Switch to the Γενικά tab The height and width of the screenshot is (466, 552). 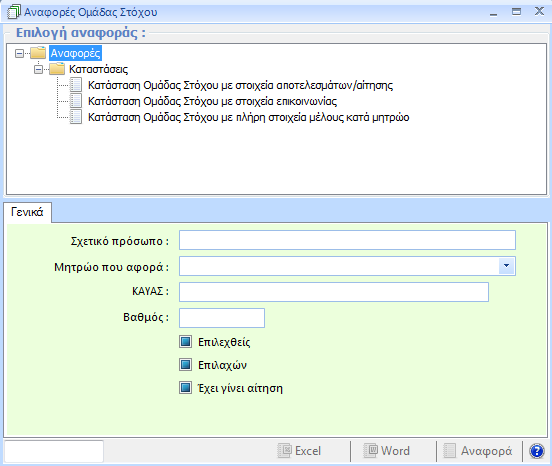[27, 212]
